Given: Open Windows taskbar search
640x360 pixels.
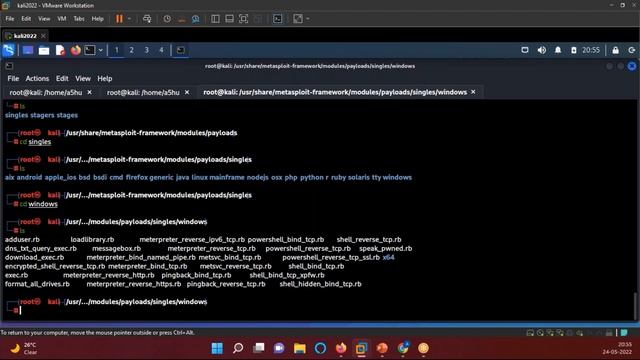Looking at the screenshot, I should coord(238,348).
